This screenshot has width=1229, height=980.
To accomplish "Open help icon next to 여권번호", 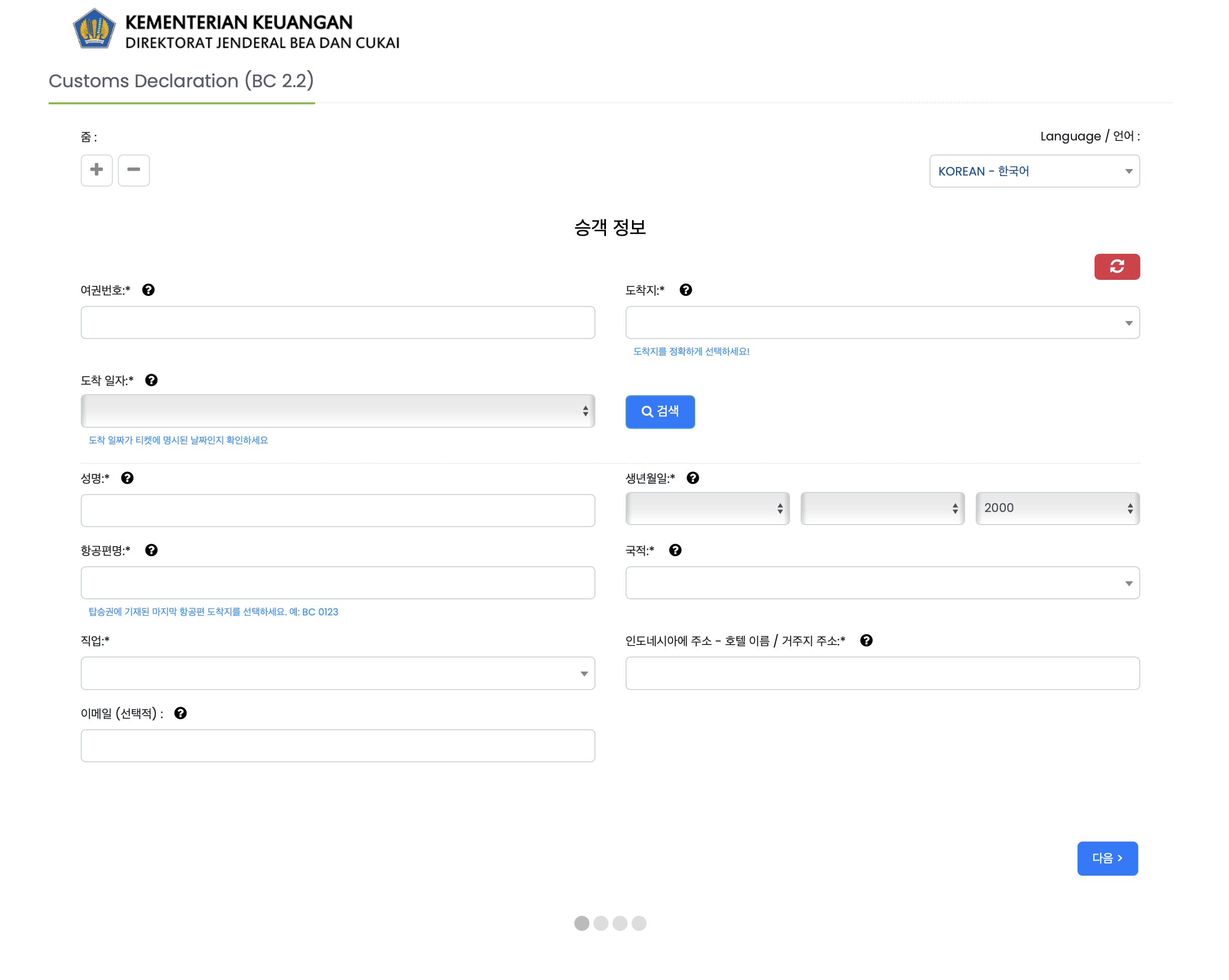I will (x=148, y=290).
